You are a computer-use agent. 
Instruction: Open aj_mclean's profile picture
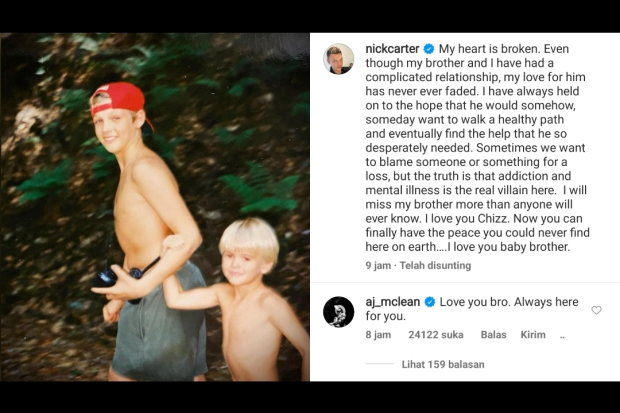(338, 311)
